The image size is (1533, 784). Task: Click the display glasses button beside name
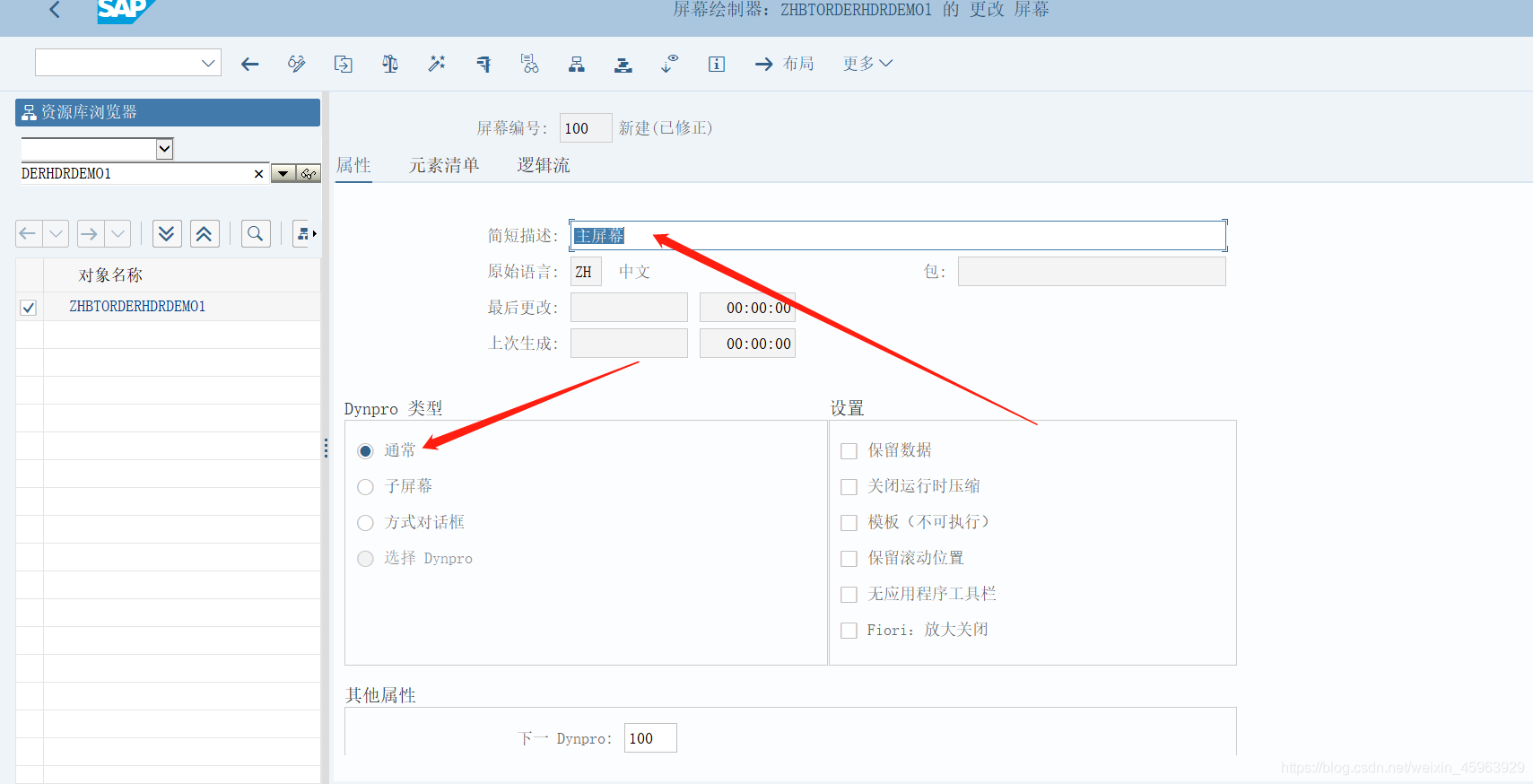(309, 174)
